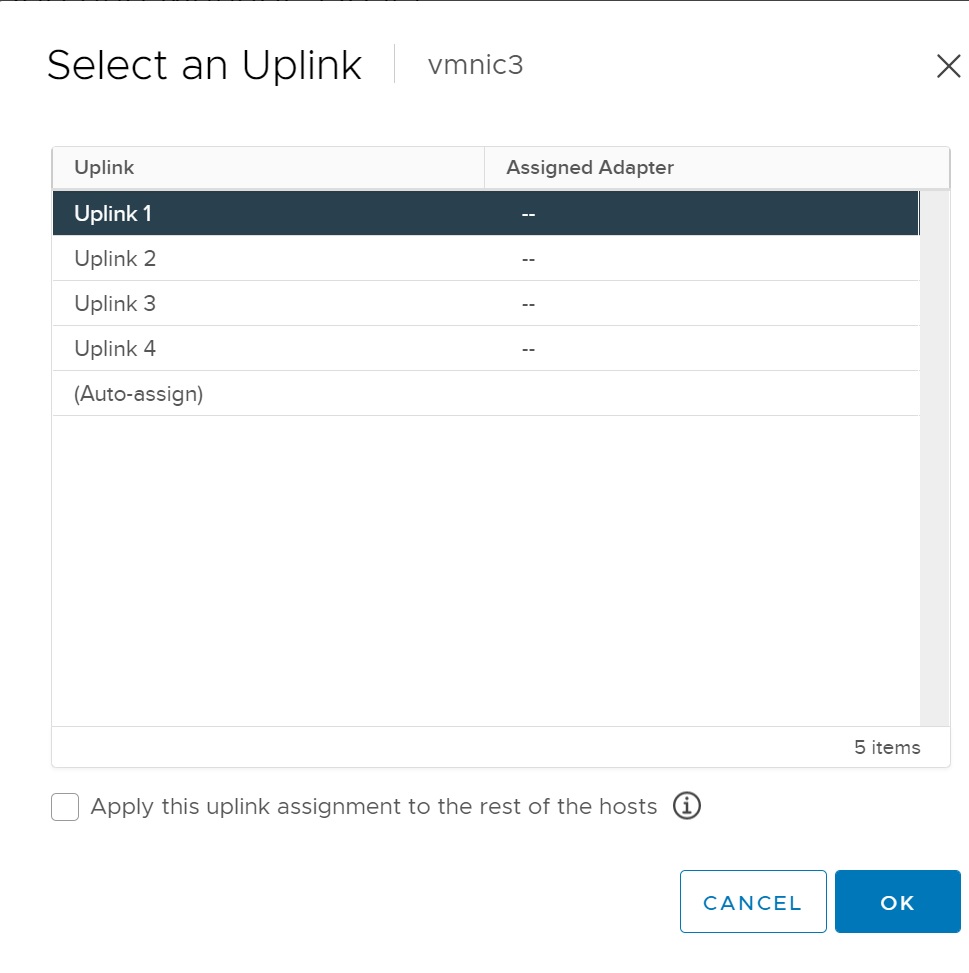969x973 pixels.
Task: Click the Assigned Adapter column header
Action: click(x=590, y=168)
